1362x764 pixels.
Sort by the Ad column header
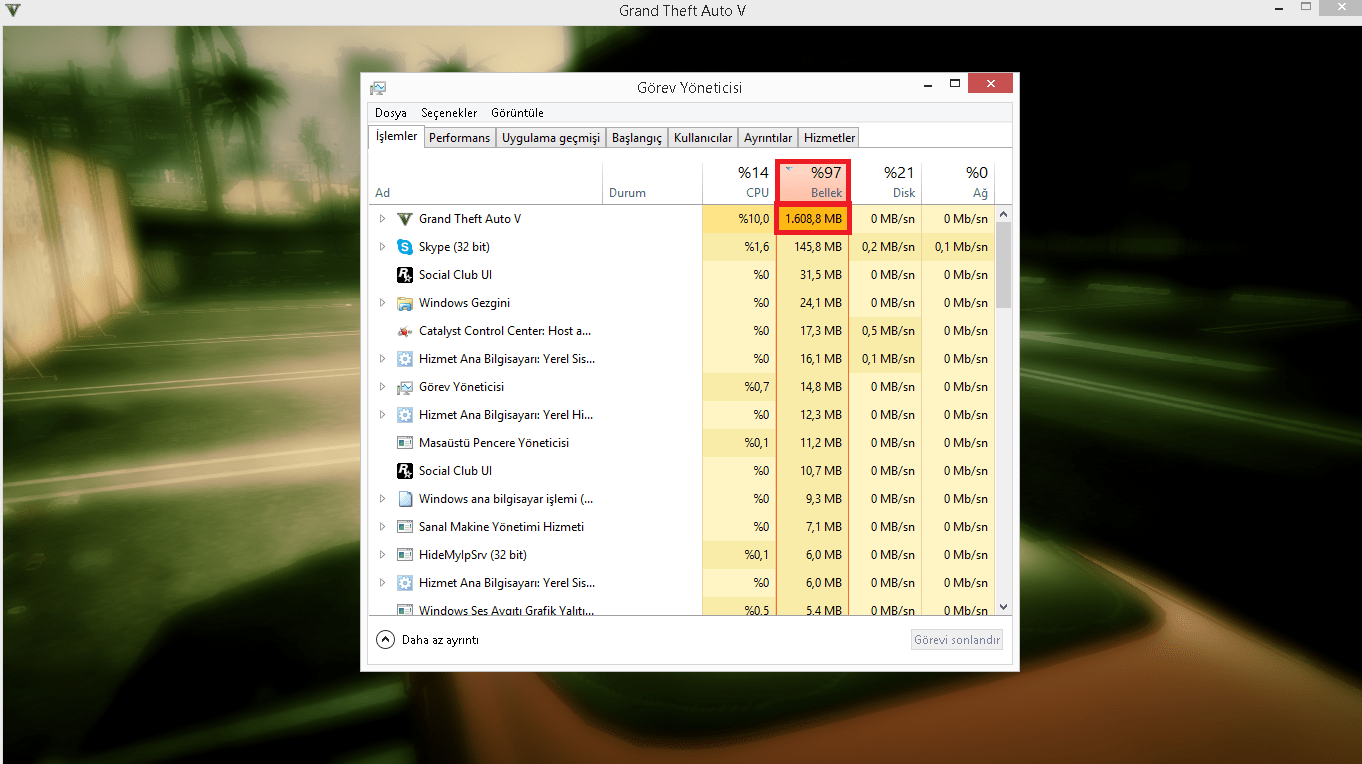click(x=487, y=182)
